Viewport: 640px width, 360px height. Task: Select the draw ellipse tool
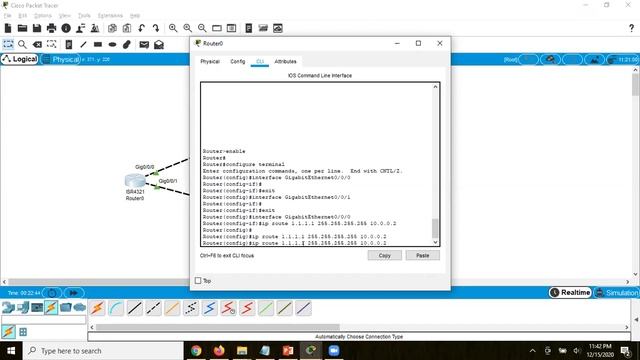click(x=112, y=44)
